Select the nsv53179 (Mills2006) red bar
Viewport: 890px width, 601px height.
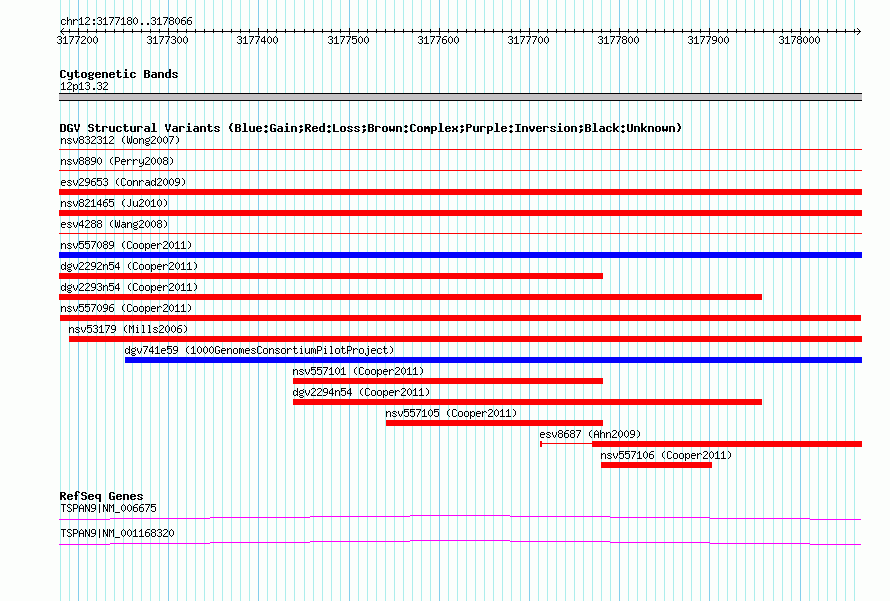[x=465, y=339]
